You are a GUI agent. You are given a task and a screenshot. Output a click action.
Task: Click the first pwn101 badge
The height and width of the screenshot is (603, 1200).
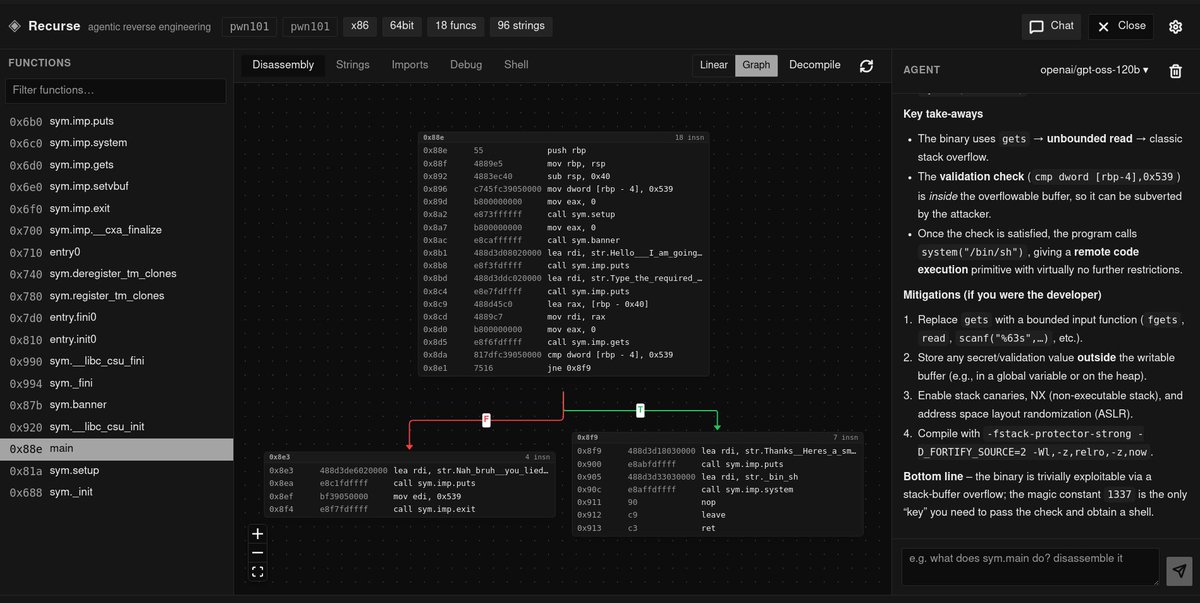pos(248,26)
